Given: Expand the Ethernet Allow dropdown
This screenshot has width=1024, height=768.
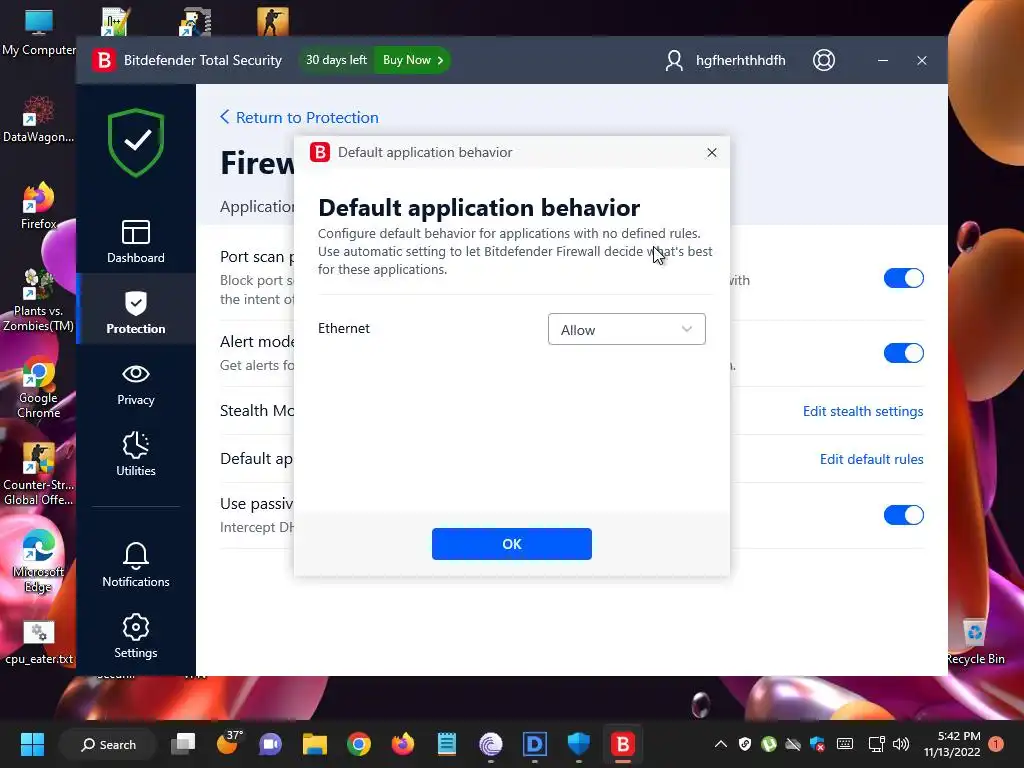Looking at the screenshot, I should pyautogui.click(x=626, y=329).
